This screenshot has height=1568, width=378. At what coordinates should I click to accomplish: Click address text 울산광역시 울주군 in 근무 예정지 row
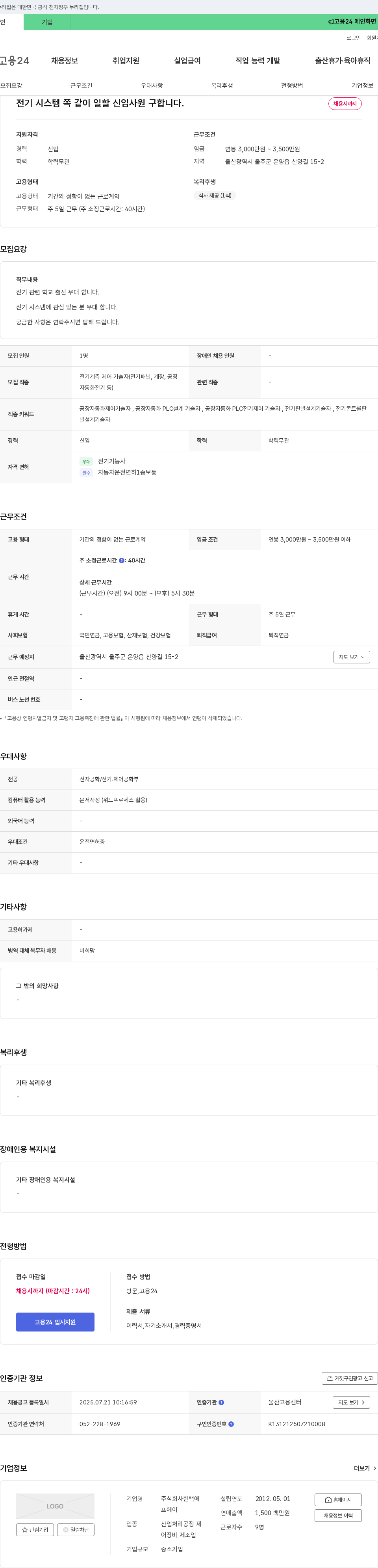pos(129,657)
